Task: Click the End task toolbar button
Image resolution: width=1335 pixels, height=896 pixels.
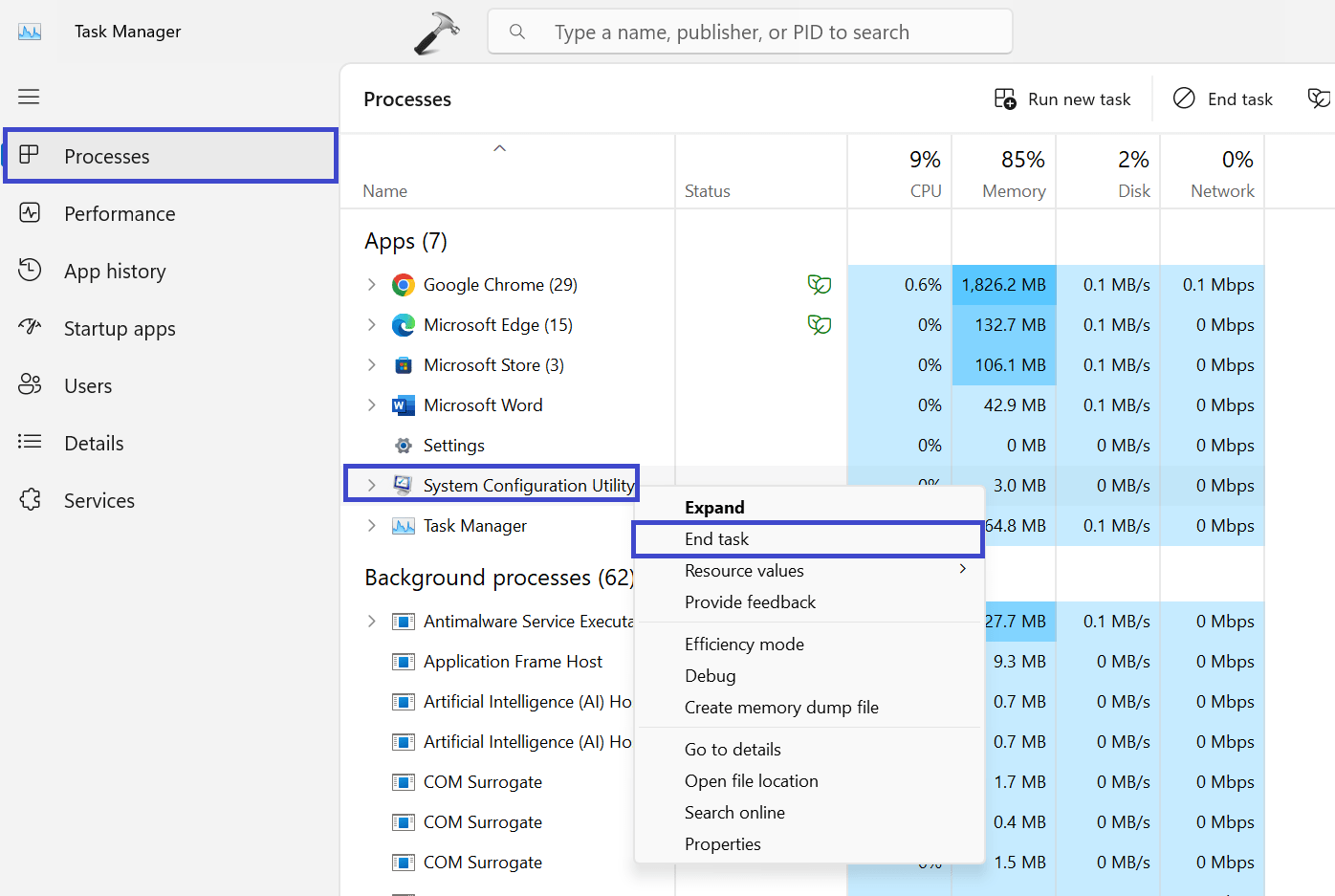Action: (x=1223, y=98)
